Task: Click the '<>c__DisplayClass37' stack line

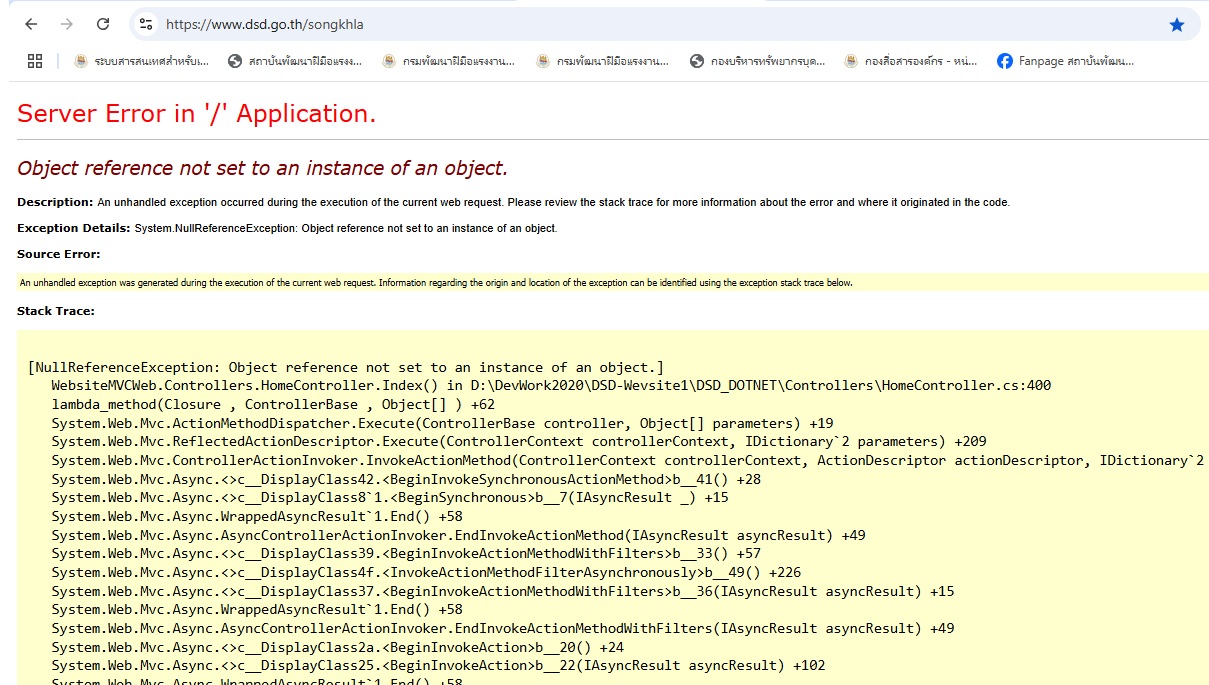Action: click(503, 591)
